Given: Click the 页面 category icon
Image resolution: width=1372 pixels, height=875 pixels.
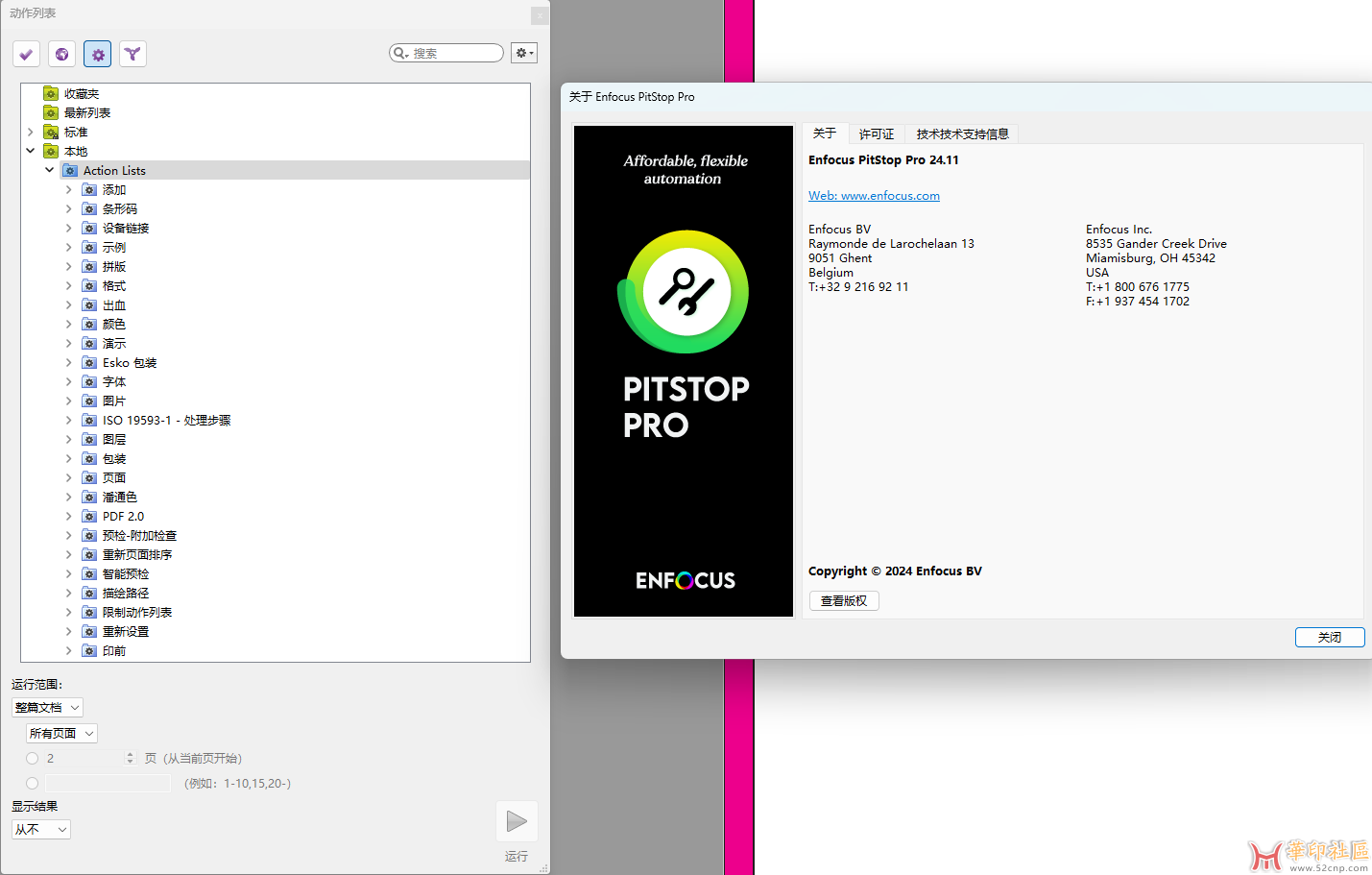Looking at the screenshot, I should coord(89,477).
